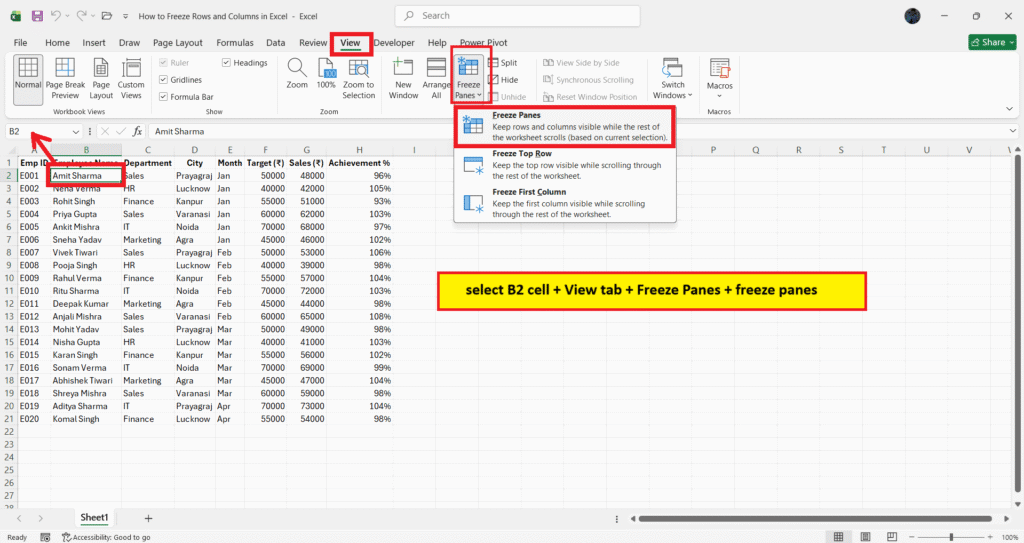Viewport: 1024px width, 543px height.
Task: Toggle the Ruler checkbox
Action: (x=163, y=63)
